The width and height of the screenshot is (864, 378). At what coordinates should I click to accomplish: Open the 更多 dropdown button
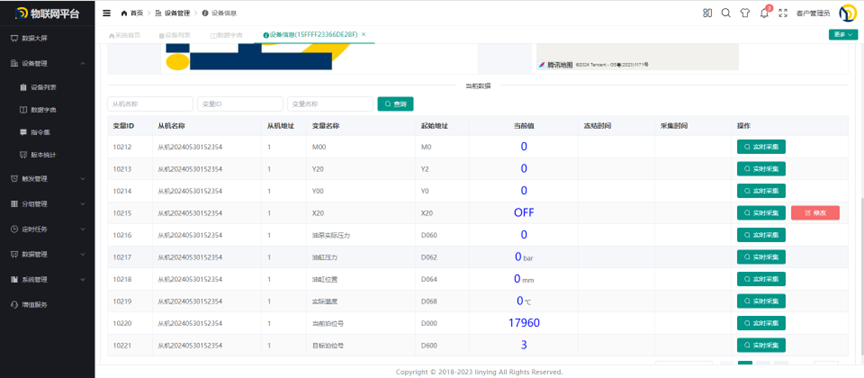coord(843,35)
